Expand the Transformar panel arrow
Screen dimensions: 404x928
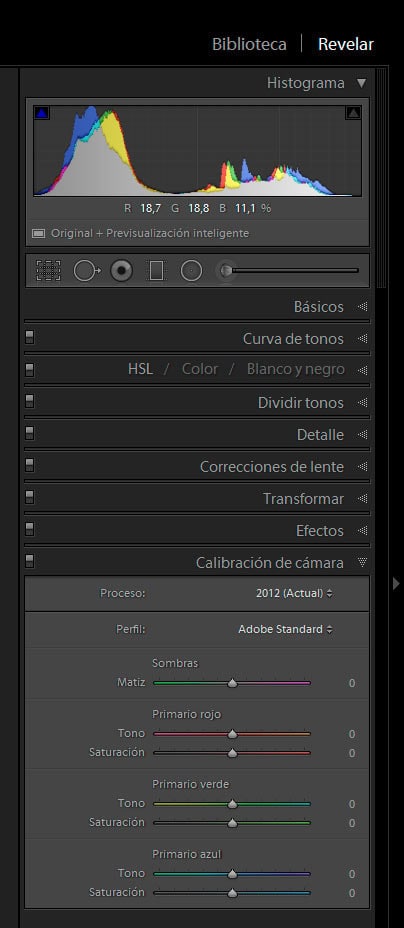point(363,498)
